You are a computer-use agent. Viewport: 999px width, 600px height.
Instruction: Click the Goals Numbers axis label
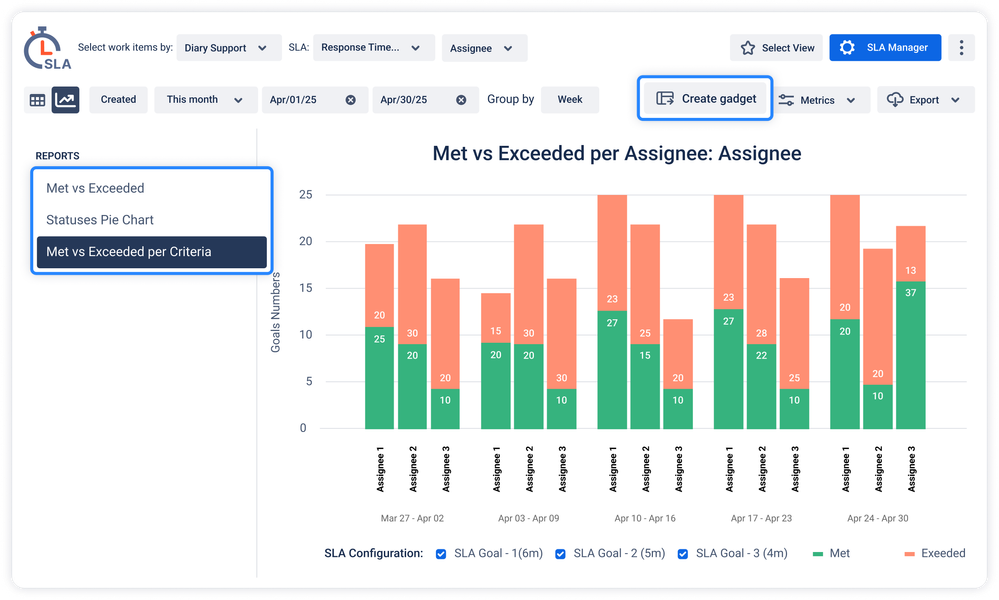click(x=275, y=312)
